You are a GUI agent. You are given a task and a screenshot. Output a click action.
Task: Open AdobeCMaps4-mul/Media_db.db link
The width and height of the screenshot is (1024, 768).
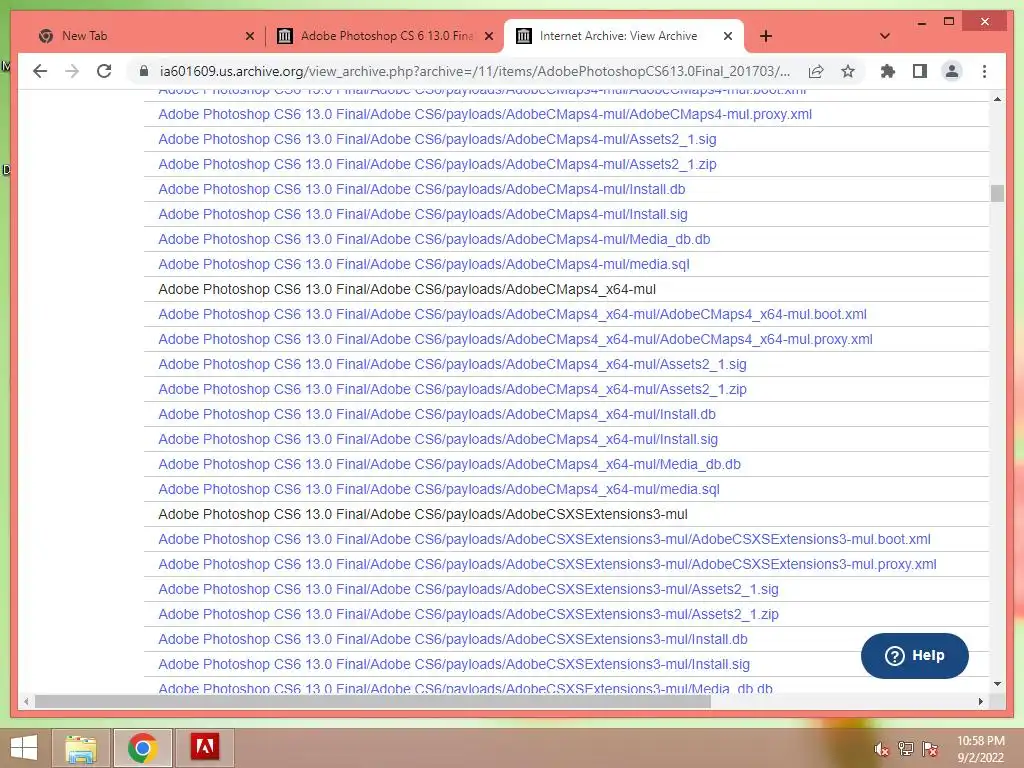pyautogui.click(x=434, y=239)
